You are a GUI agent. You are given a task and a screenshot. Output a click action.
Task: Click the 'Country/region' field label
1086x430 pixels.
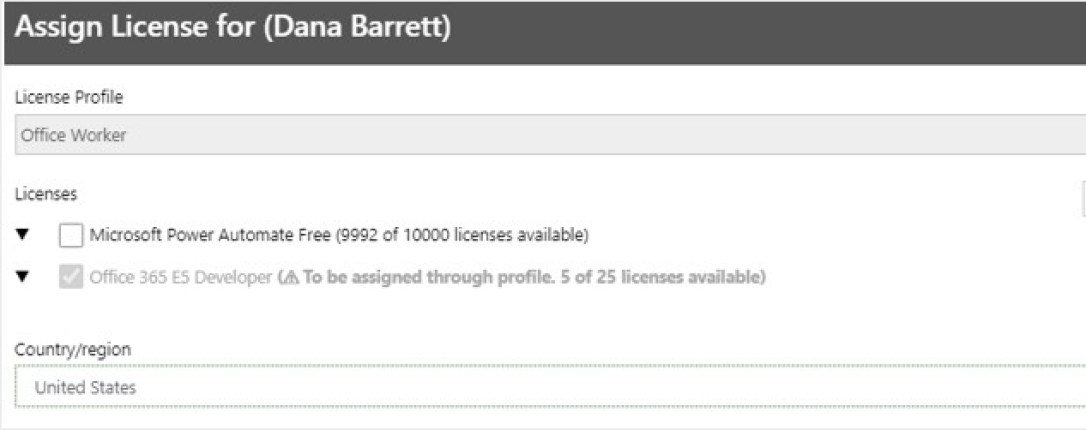coord(73,350)
